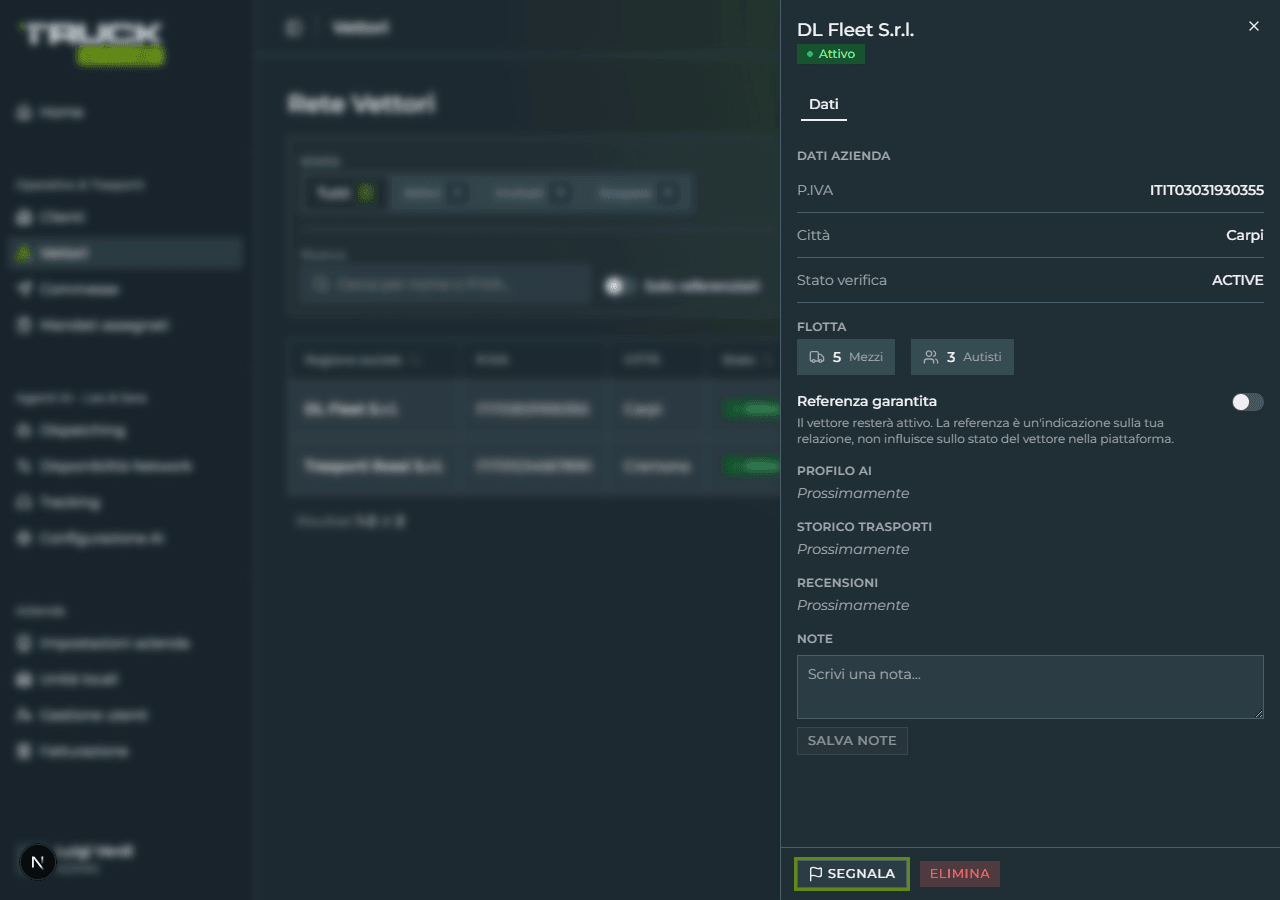
Task: Click the Cremona cell in the carriers table
Action: [x=656, y=466]
